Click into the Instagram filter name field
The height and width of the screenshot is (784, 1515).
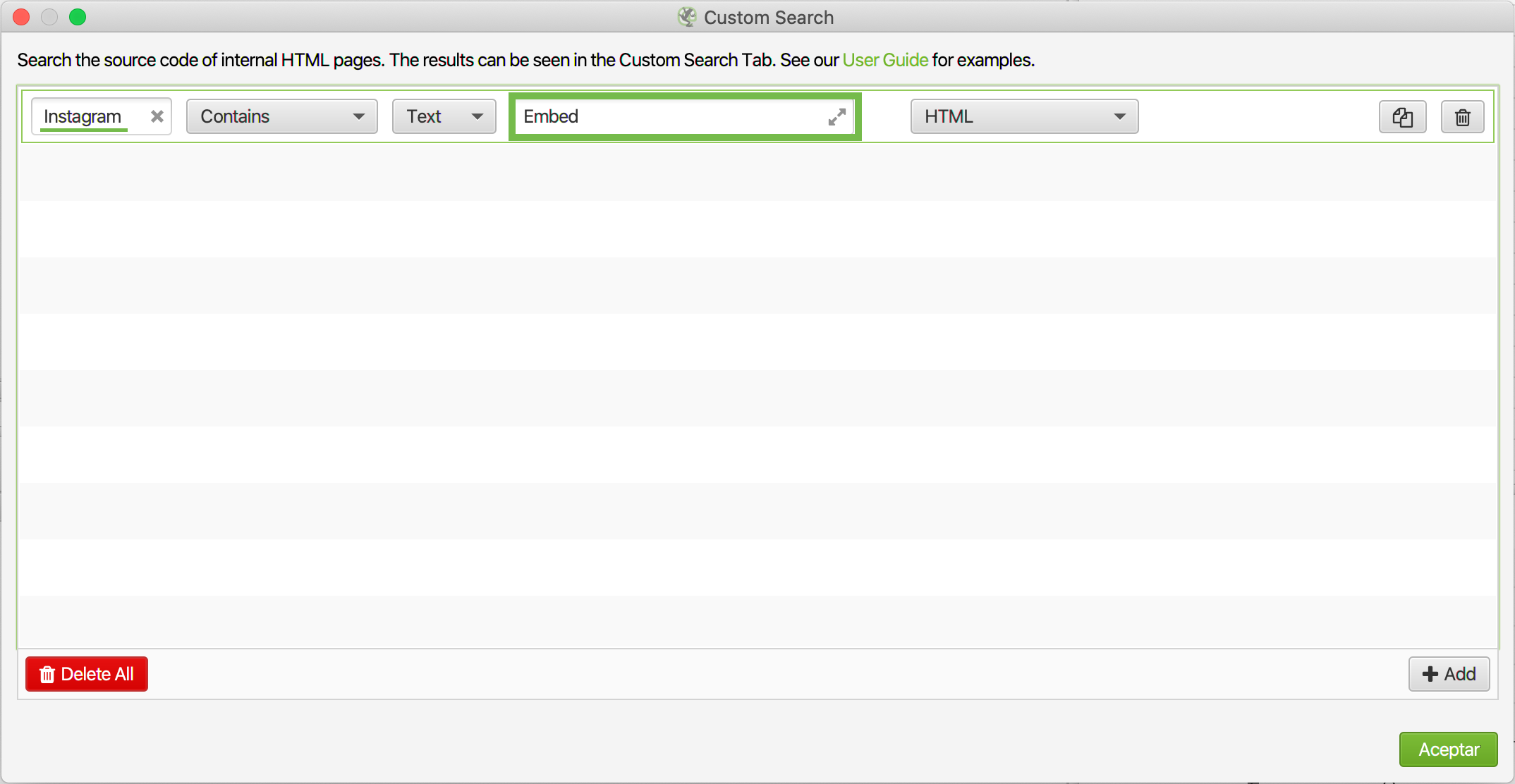pyautogui.click(x=92, y=116)
